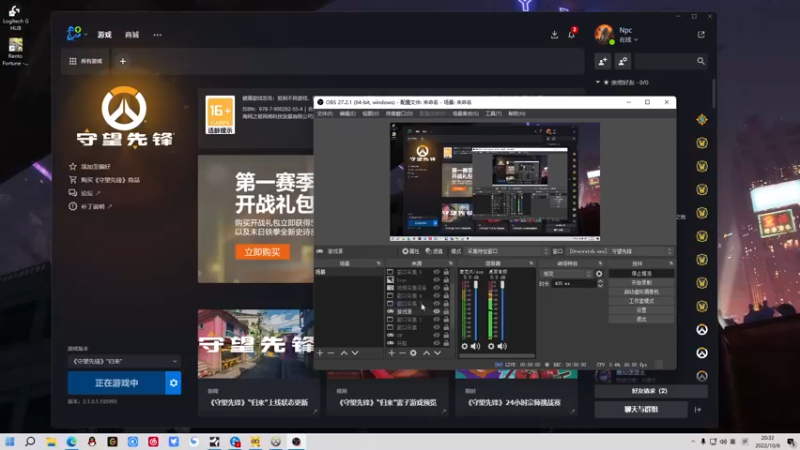
Task: Open the Battle.net downloads icon
Action: click(555, 35)
